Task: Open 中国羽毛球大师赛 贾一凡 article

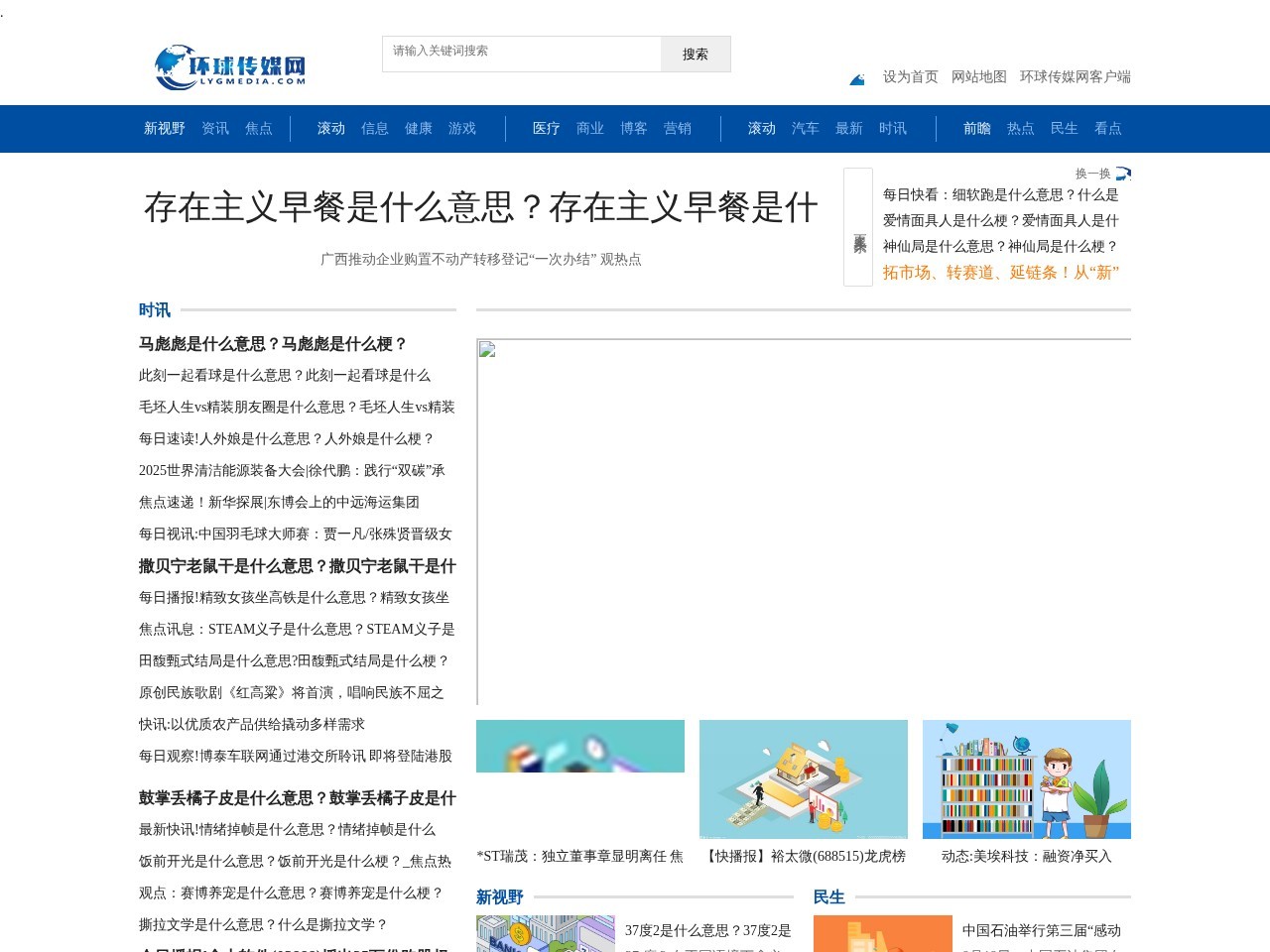Action: [x=296, y=534]
